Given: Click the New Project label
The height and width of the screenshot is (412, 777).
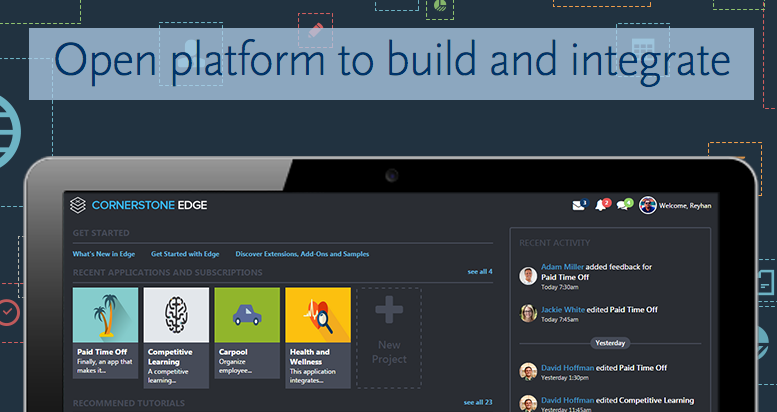Looking at the screenshot, I should pos(389,352).
